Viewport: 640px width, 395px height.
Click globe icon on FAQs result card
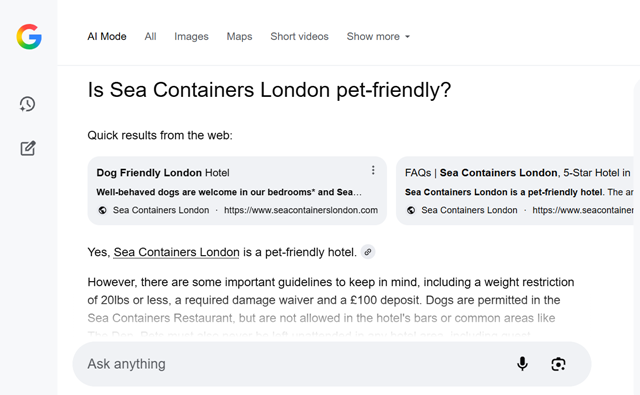pyautogui.click(x=411, y=210)
